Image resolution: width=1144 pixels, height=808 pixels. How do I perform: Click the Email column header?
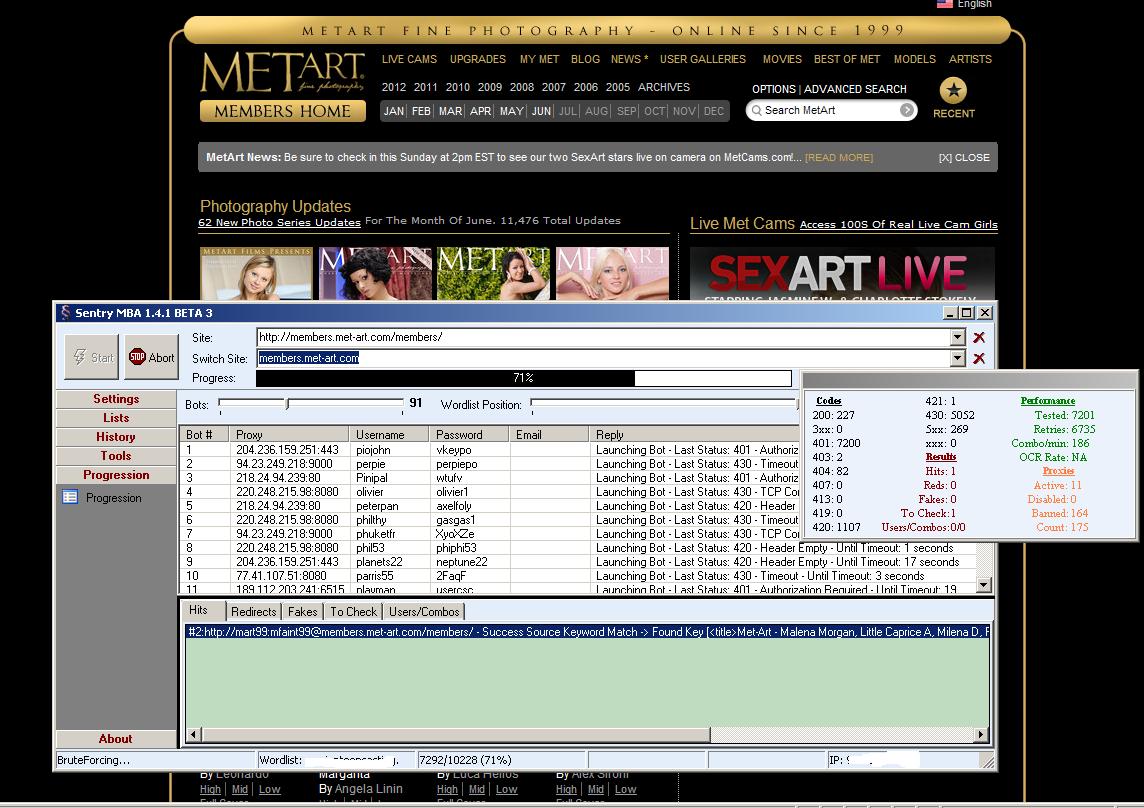(549, 434)
